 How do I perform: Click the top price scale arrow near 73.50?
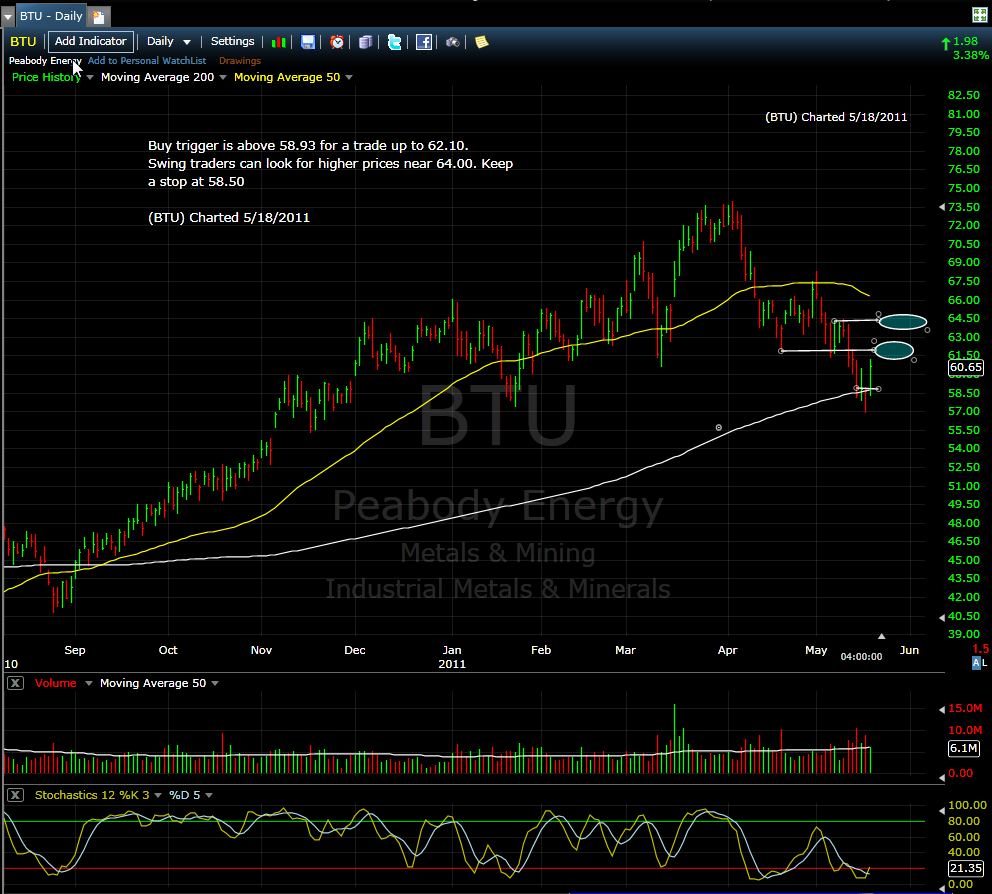point(942,207)
